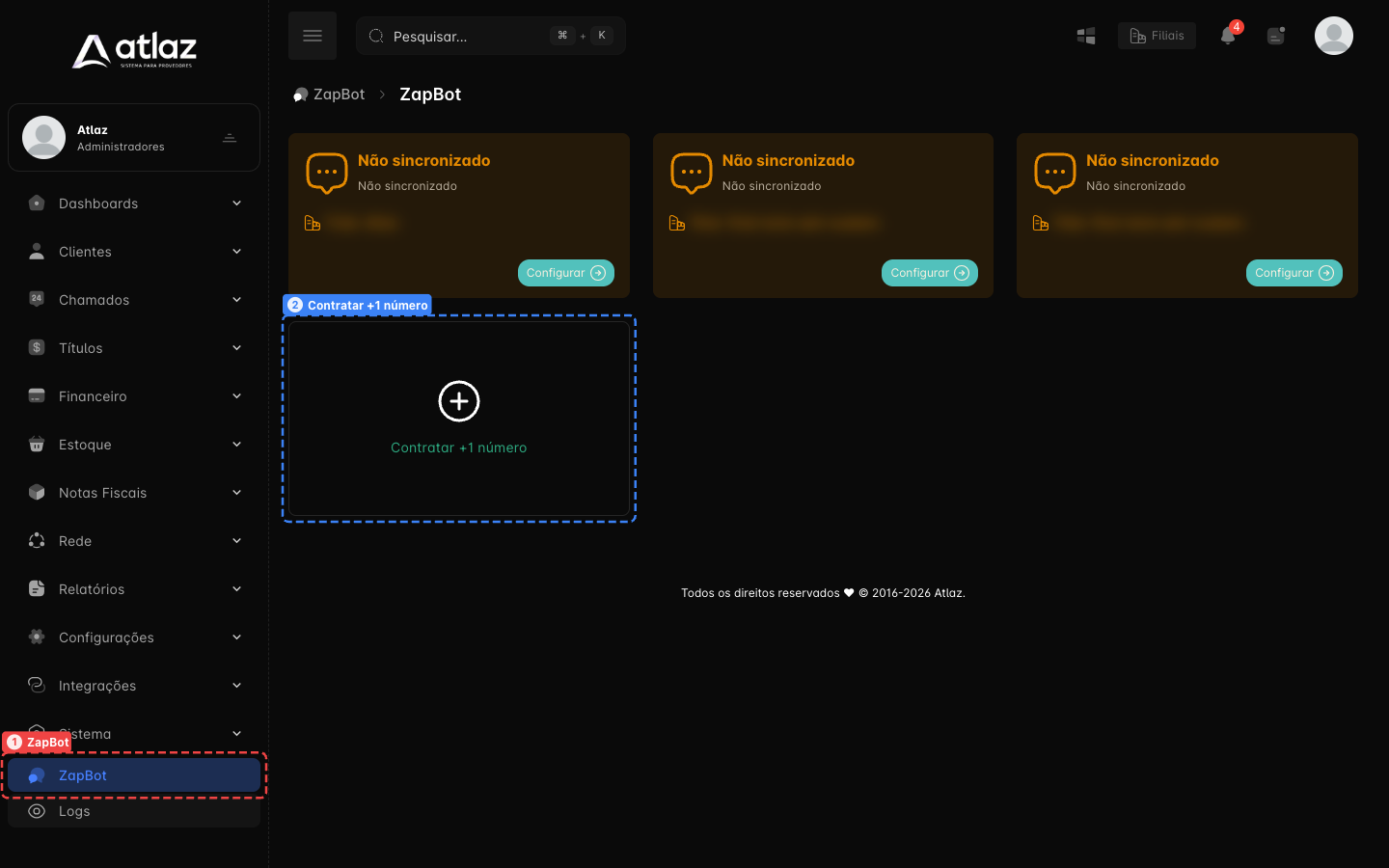The image size is (1389, 868).
Task: Focus the Pesquisar search field
Action: point(491,36)
